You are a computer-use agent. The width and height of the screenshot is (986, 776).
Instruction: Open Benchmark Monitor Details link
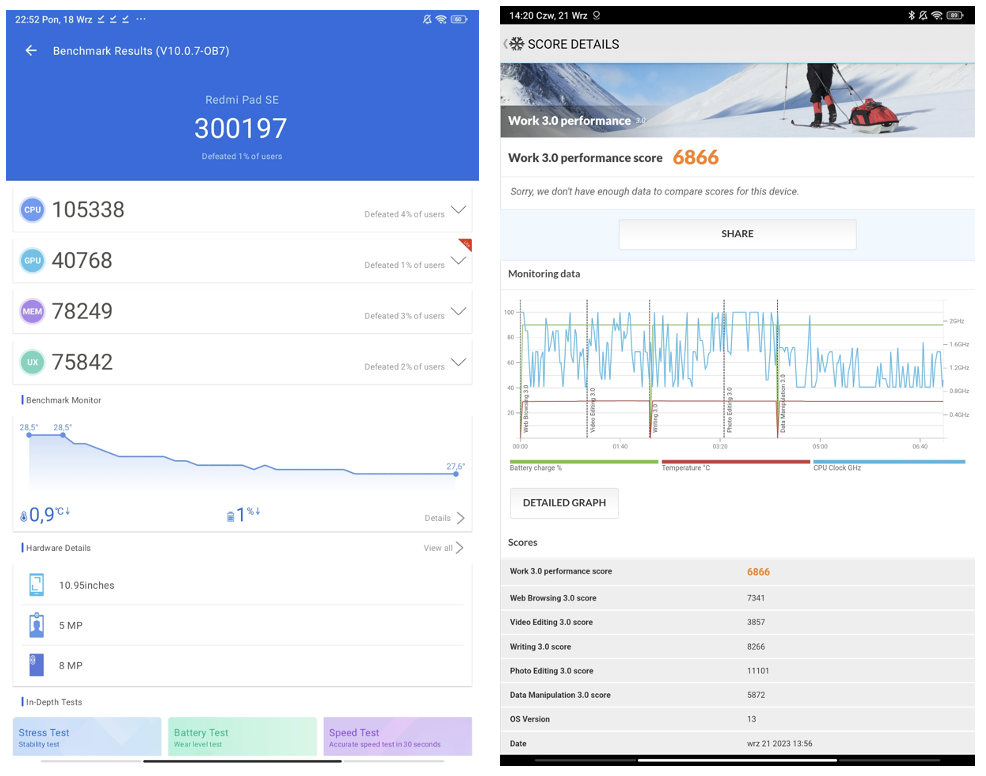444,518
